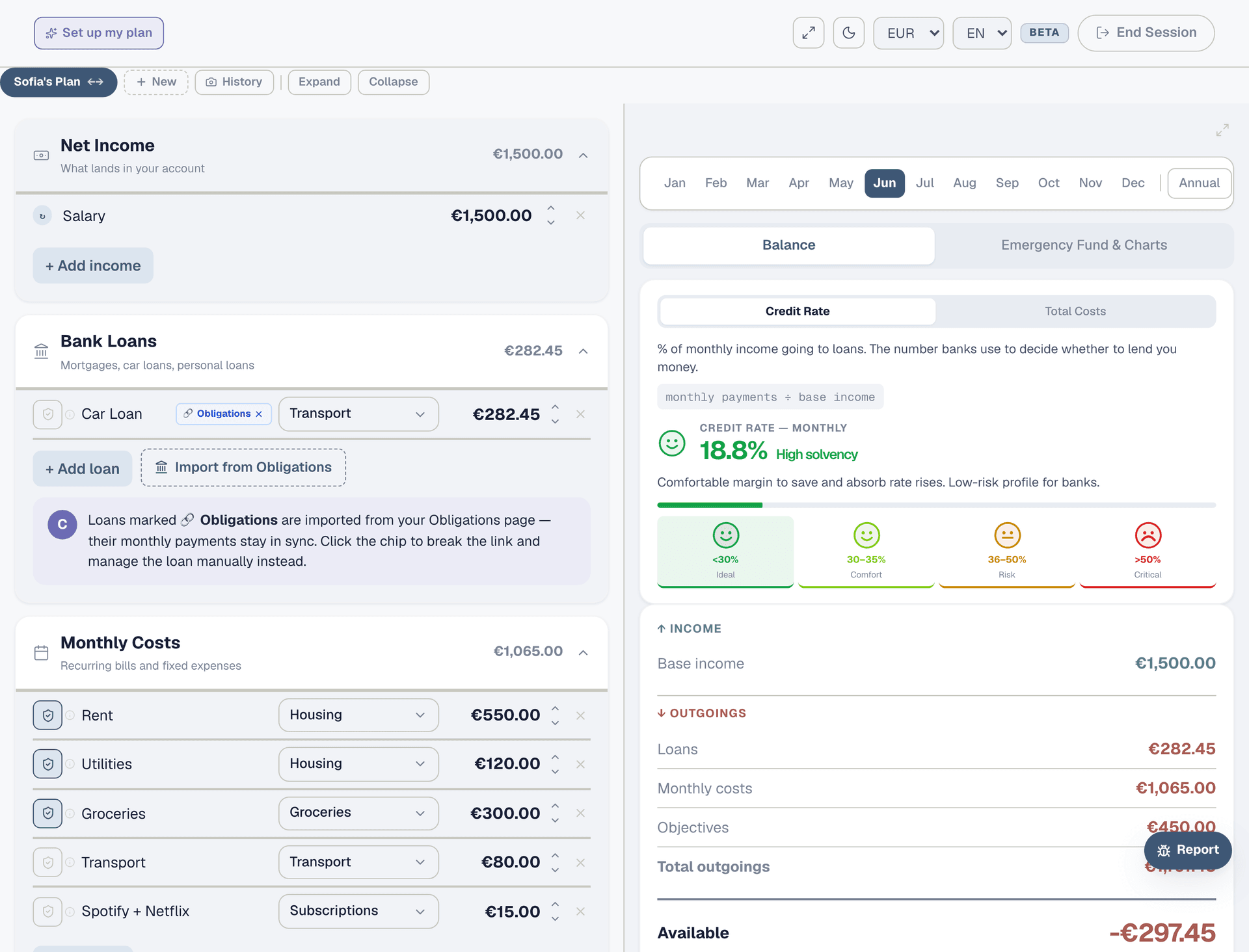Screen dimensions: 1249x952
Task: Click the 30–35% Comfort smiley card
Action: click(x=866, y=551)
